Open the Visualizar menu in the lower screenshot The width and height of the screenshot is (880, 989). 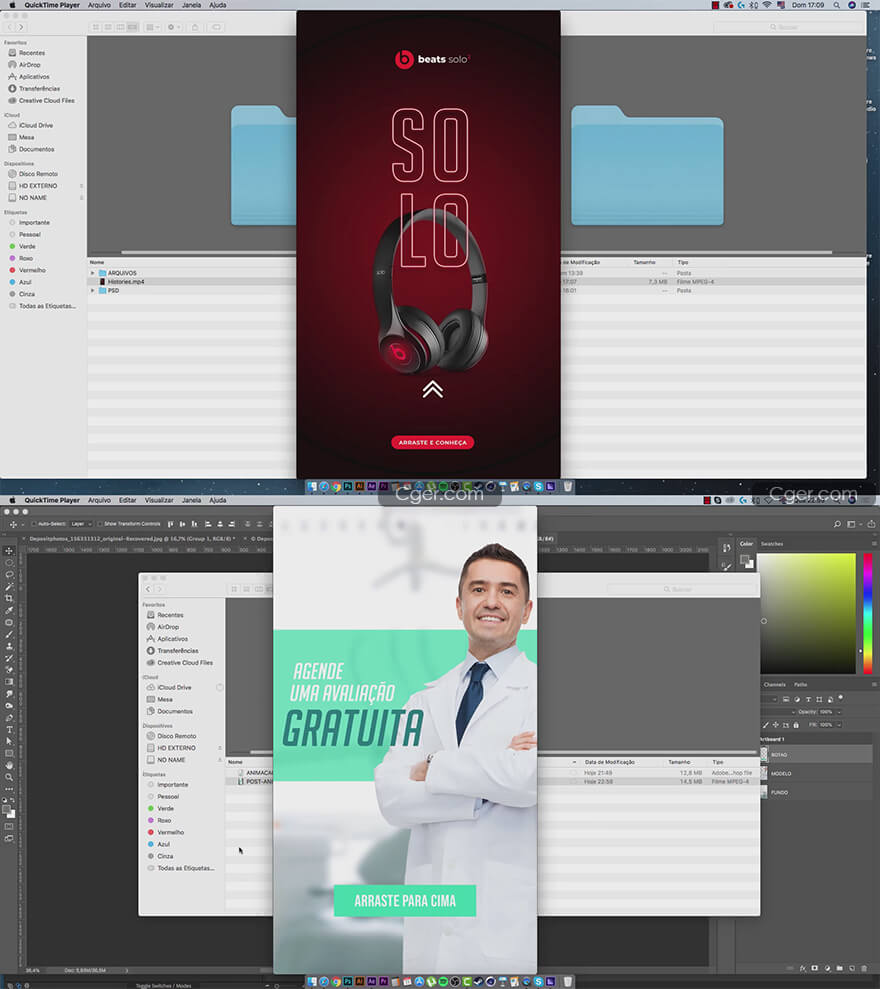click(x=159, y=500)
